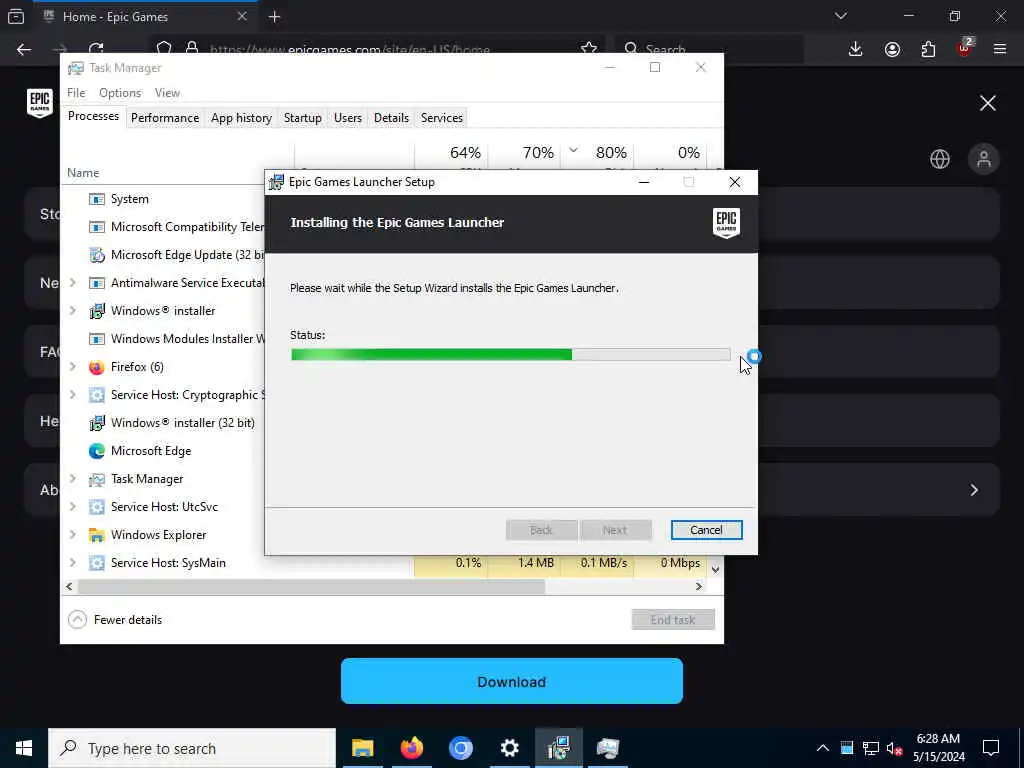Click the installer icon in the taskbar
The height and width of the screenshot is (768, 1024).
(x=558, y=748)
